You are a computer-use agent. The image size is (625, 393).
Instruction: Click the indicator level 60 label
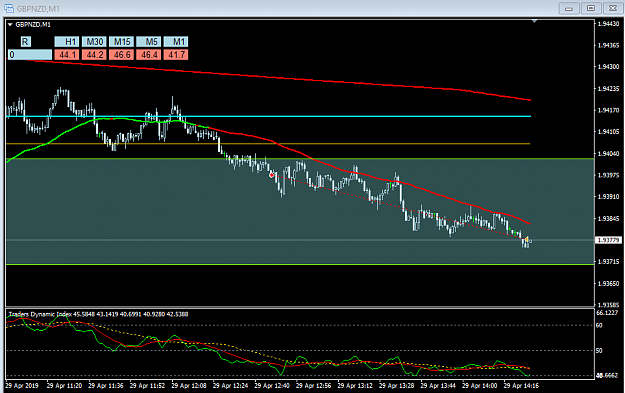599,325
